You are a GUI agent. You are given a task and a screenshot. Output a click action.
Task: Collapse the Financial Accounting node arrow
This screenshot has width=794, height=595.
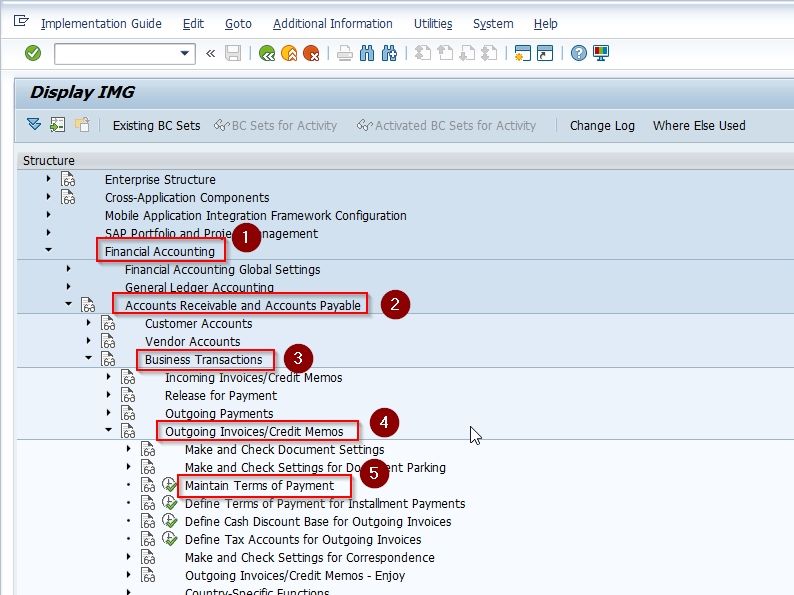(x=49, y=250)
